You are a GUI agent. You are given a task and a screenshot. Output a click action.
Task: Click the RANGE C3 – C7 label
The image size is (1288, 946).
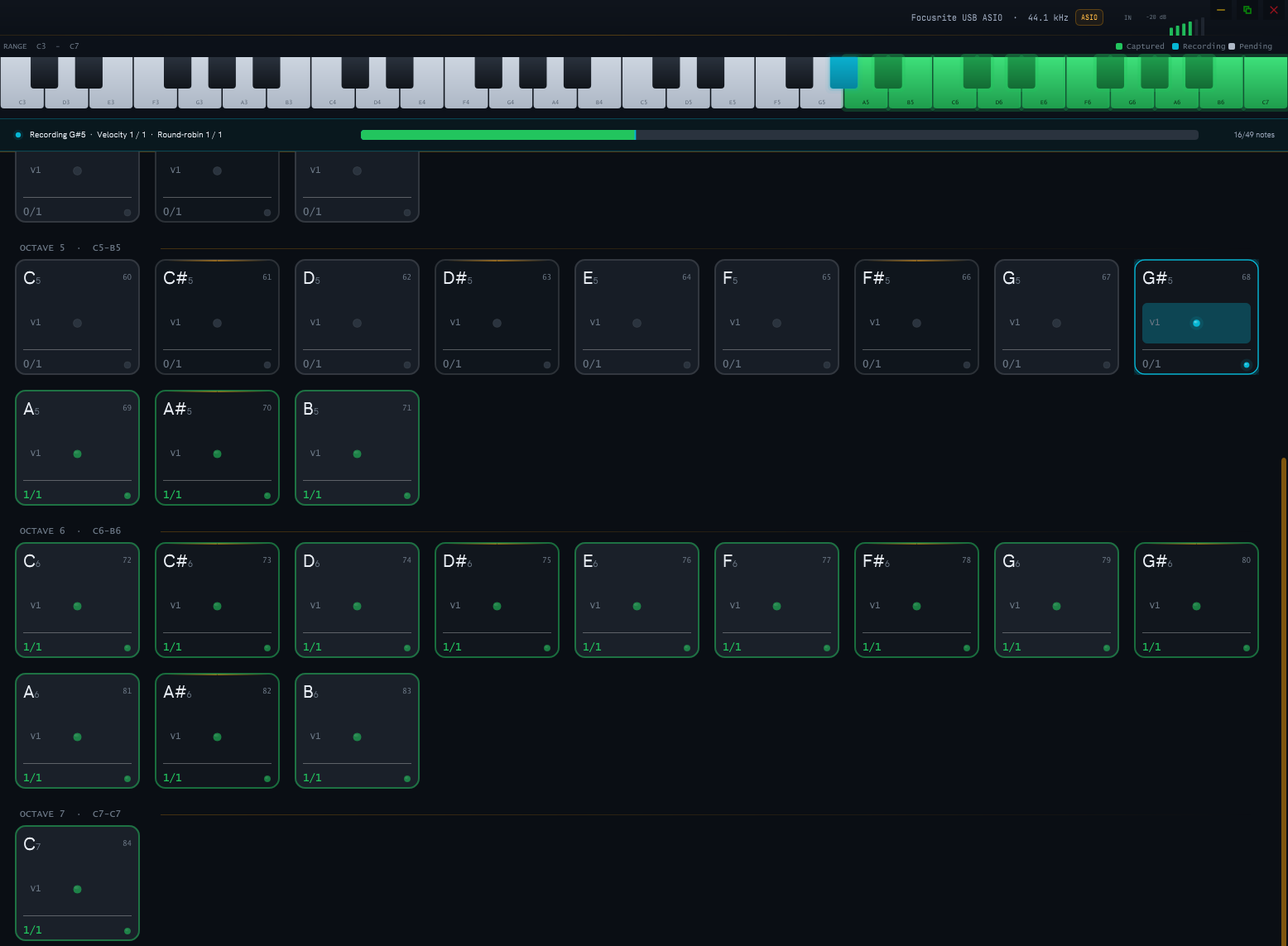pos(41,46)
